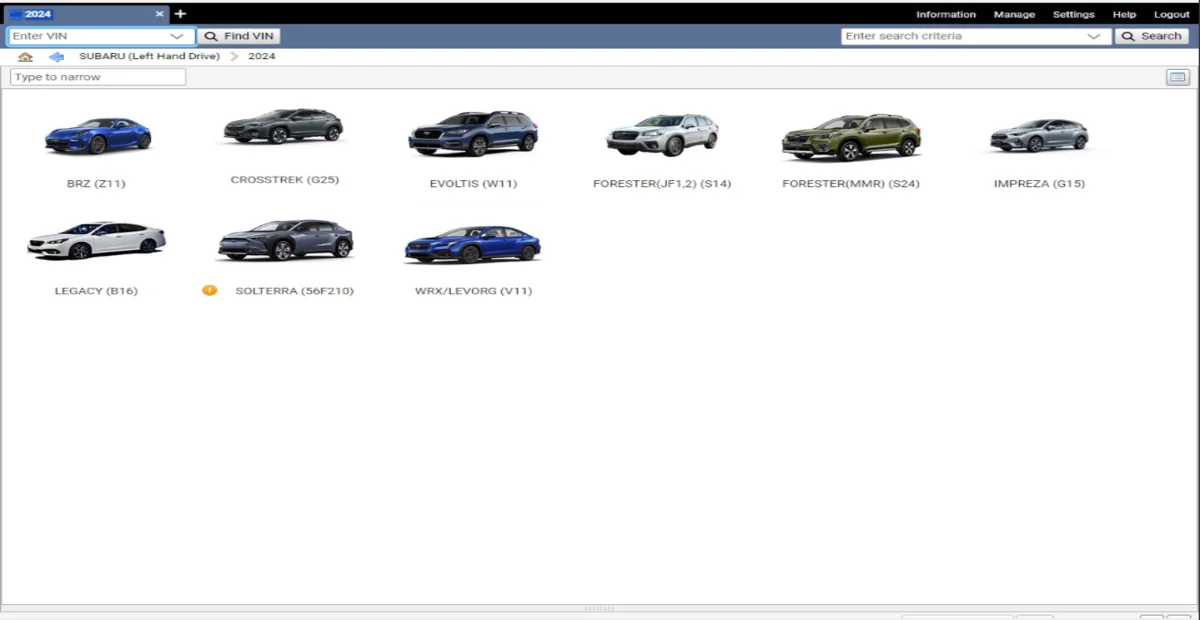The width and height of the screenshot is (1200, 620).
Task: Click the FORESTER(MMR) (S24) label
Action: [851, 184]
